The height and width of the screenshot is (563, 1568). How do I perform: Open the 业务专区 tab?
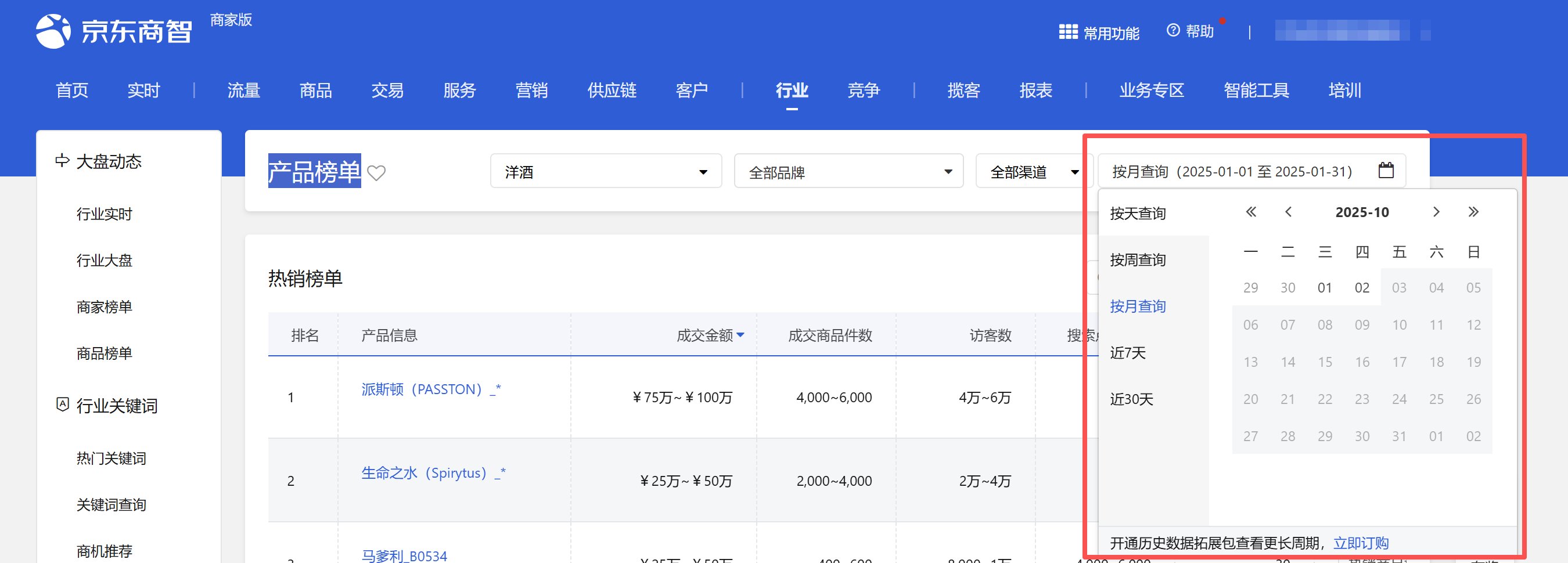1152,91
